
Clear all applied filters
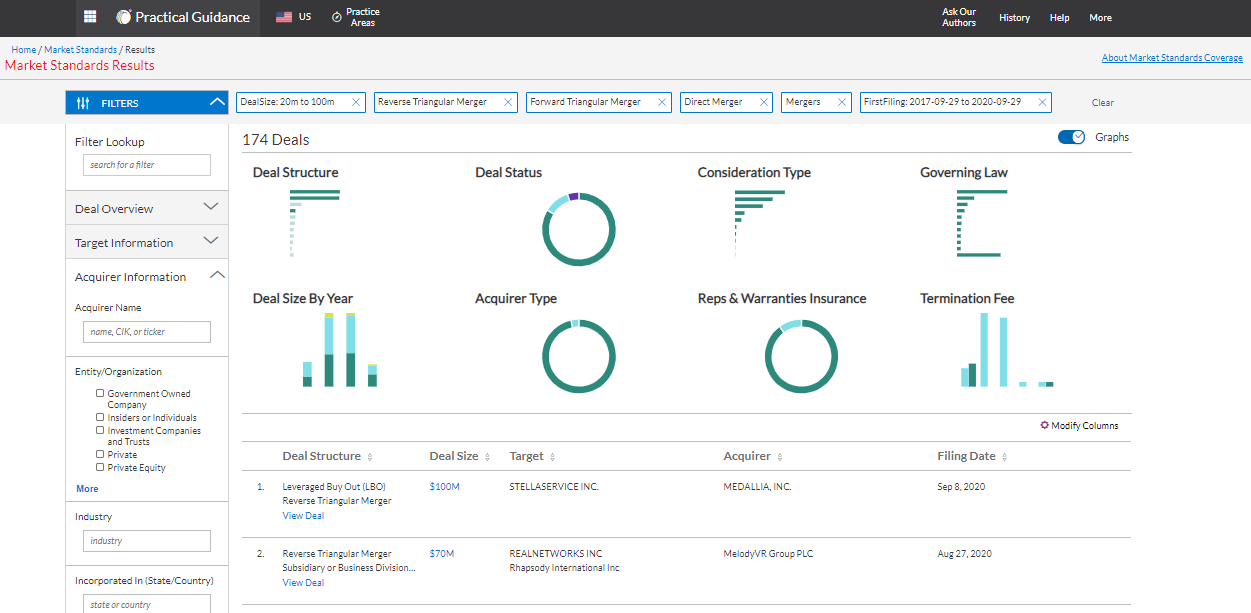tap(1102, 102)
